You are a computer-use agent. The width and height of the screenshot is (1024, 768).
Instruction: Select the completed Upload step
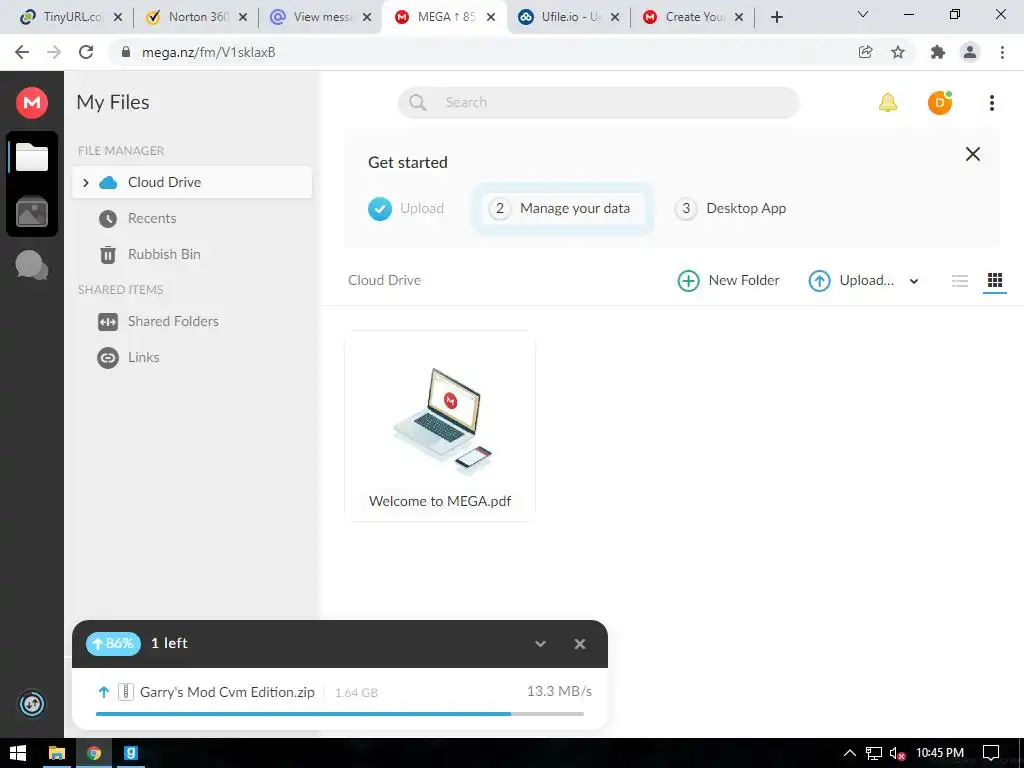click(406, 208)
